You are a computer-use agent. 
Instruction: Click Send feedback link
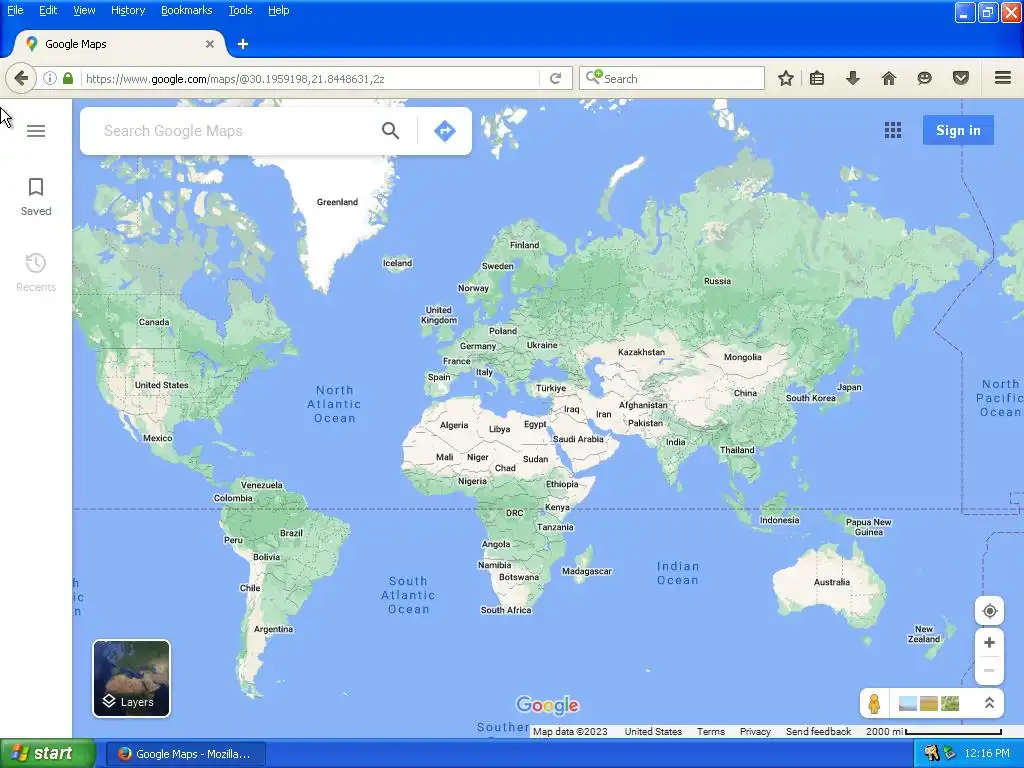tap(818, 731)
